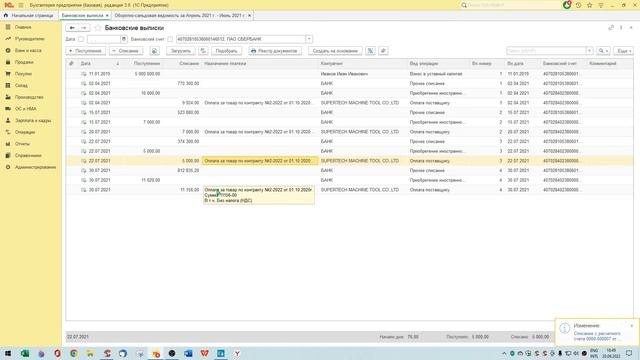Open the ОС и НМА section

pos(26,109)
